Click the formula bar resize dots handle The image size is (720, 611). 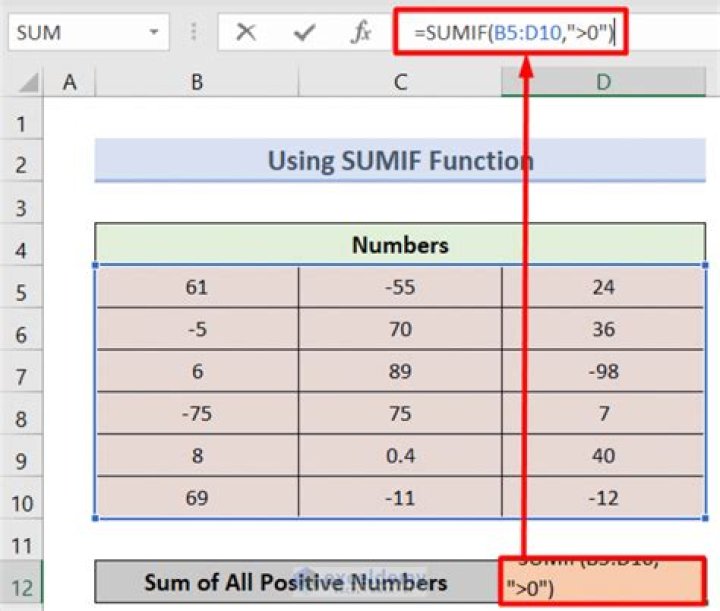tap(193, 34)
